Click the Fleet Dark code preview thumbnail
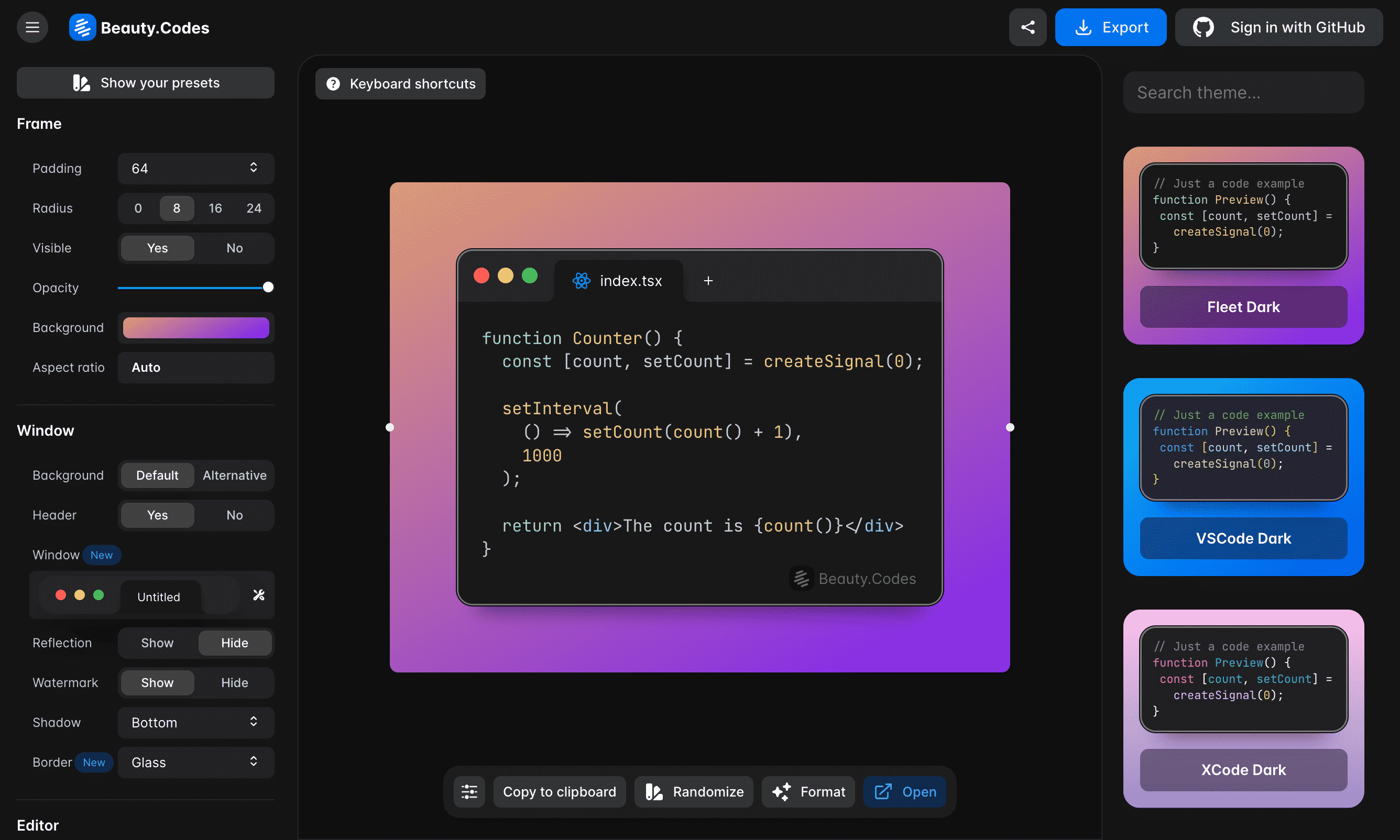This screenshot has height=840, width=1400. click(1243, 216)
